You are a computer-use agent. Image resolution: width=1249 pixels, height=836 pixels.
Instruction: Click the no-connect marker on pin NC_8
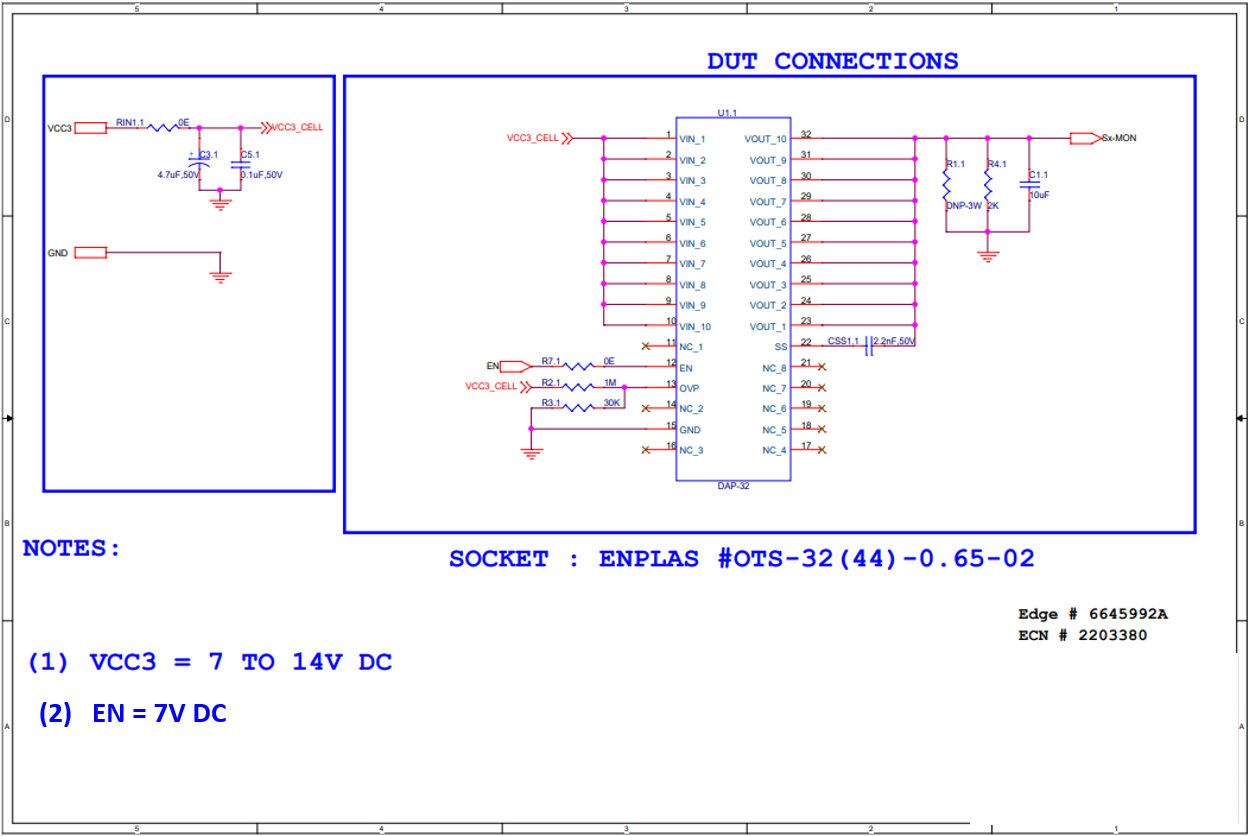tap(822, 366)
